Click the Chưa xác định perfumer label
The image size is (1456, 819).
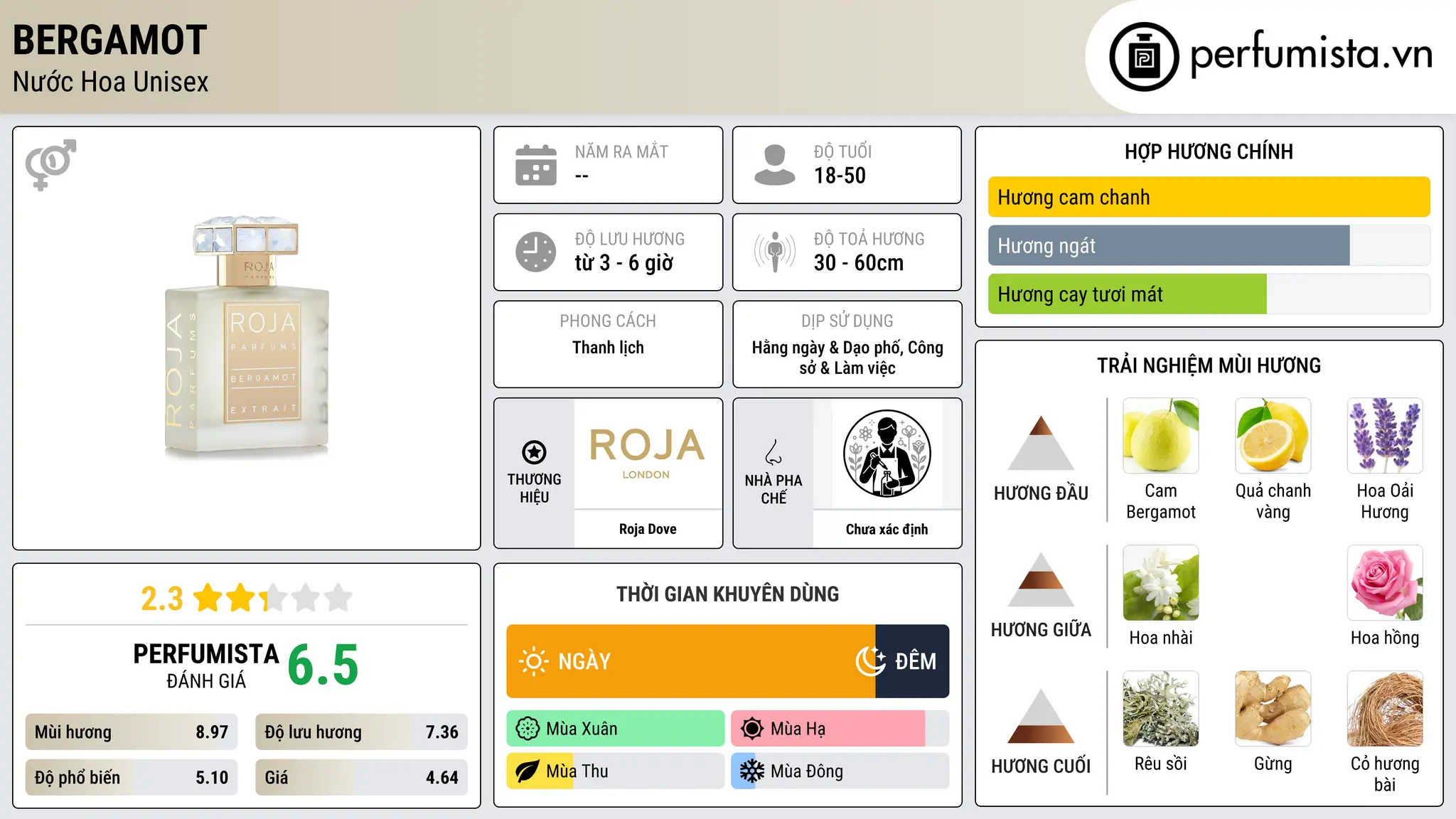[887, 529]
